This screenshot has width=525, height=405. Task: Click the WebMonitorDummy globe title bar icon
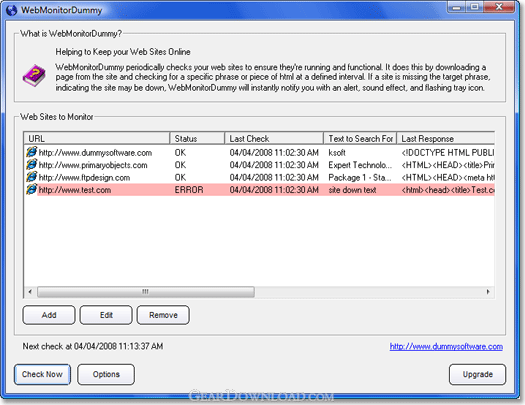point(11,10)
